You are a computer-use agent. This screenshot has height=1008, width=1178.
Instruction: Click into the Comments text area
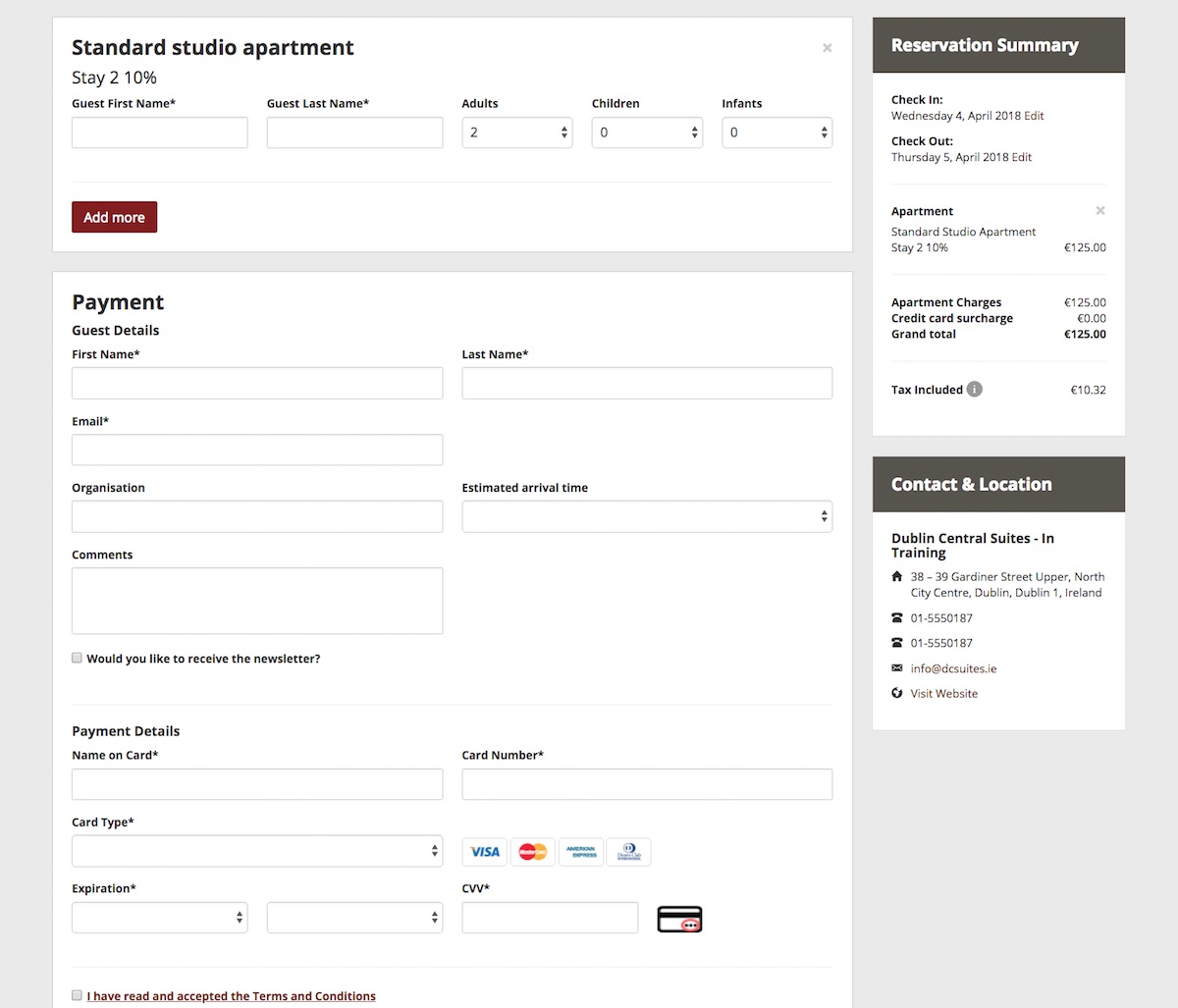click(x=257, y=601)
